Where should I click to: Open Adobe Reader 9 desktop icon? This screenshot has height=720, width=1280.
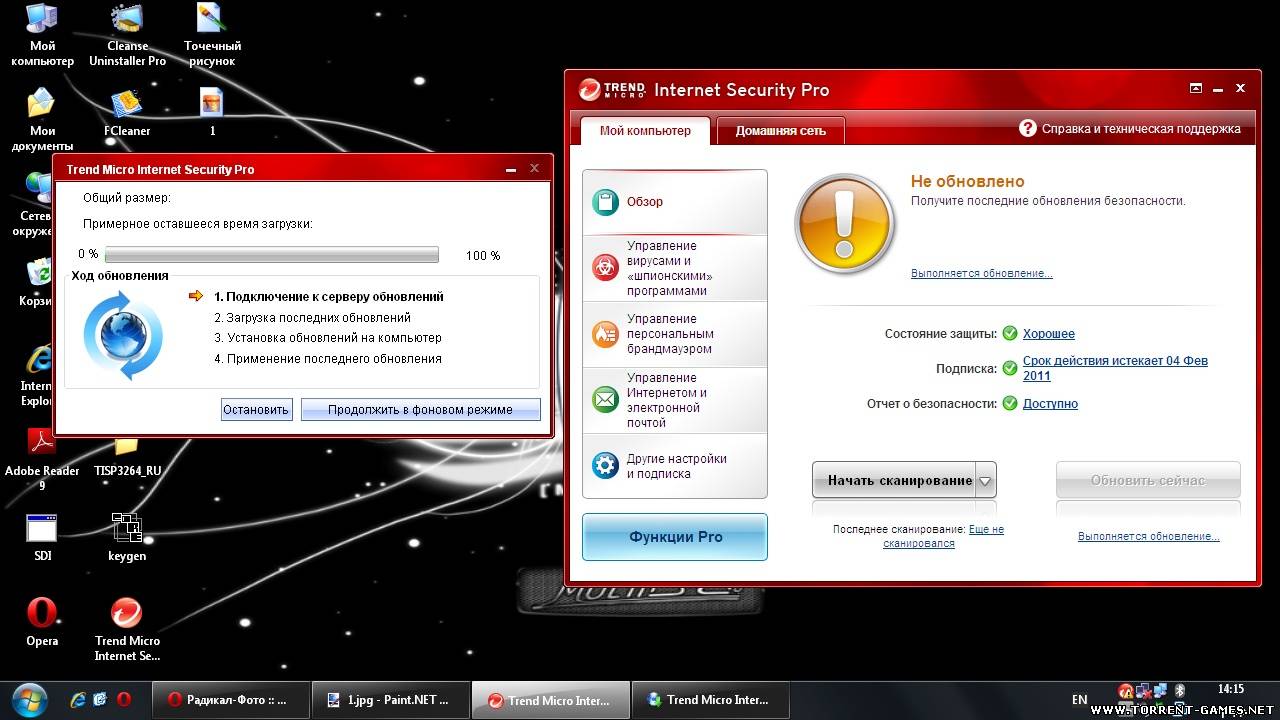point(42,459)
